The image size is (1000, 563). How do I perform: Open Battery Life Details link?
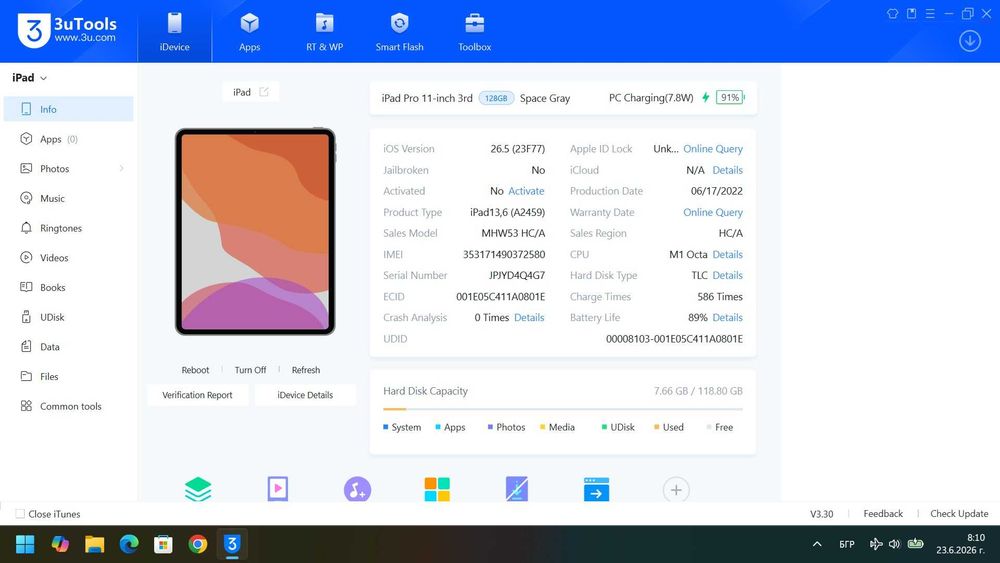click(x=728, y=318)
